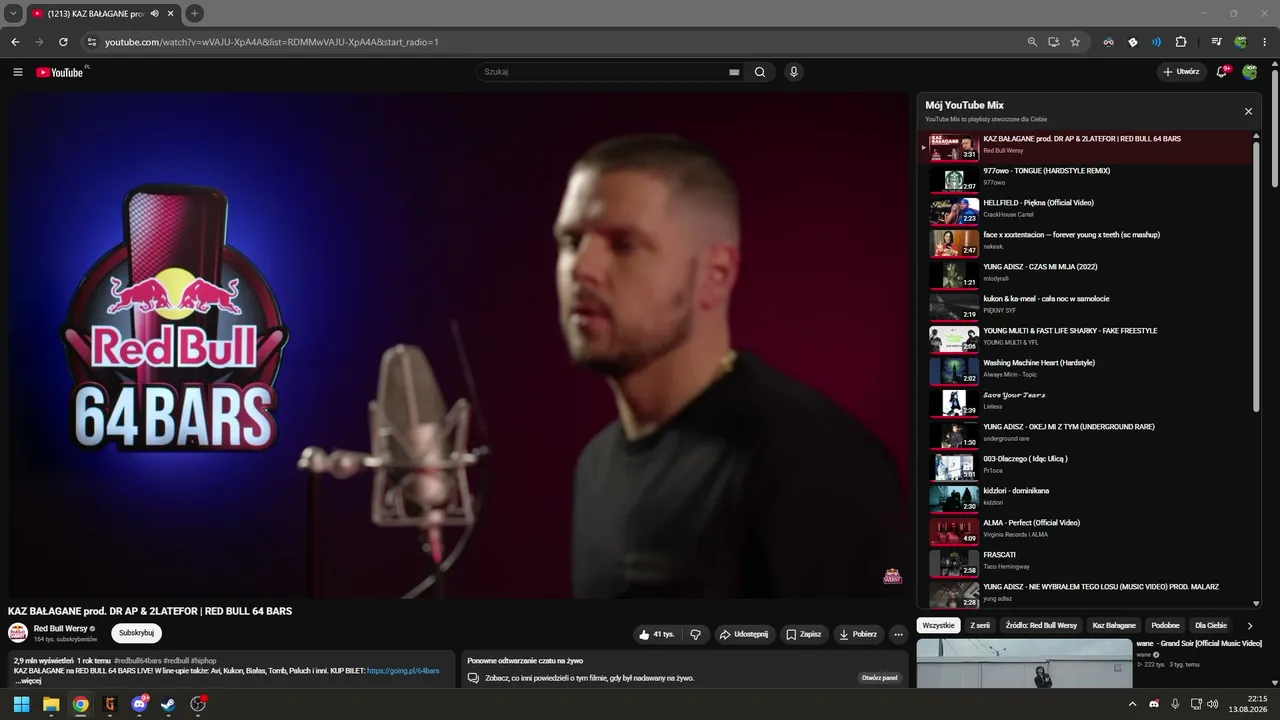1280x720 pixels.
Task: Select the Dla Ciebie filter chip
Action: (x=1211, y=625)
